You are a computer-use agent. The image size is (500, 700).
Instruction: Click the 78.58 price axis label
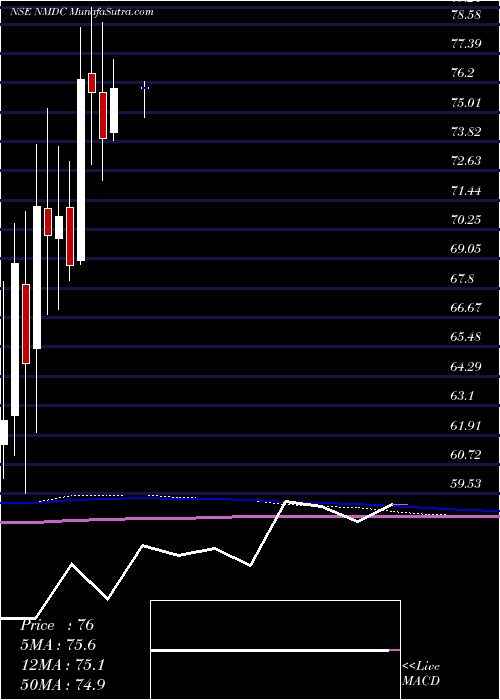point(465,15)
